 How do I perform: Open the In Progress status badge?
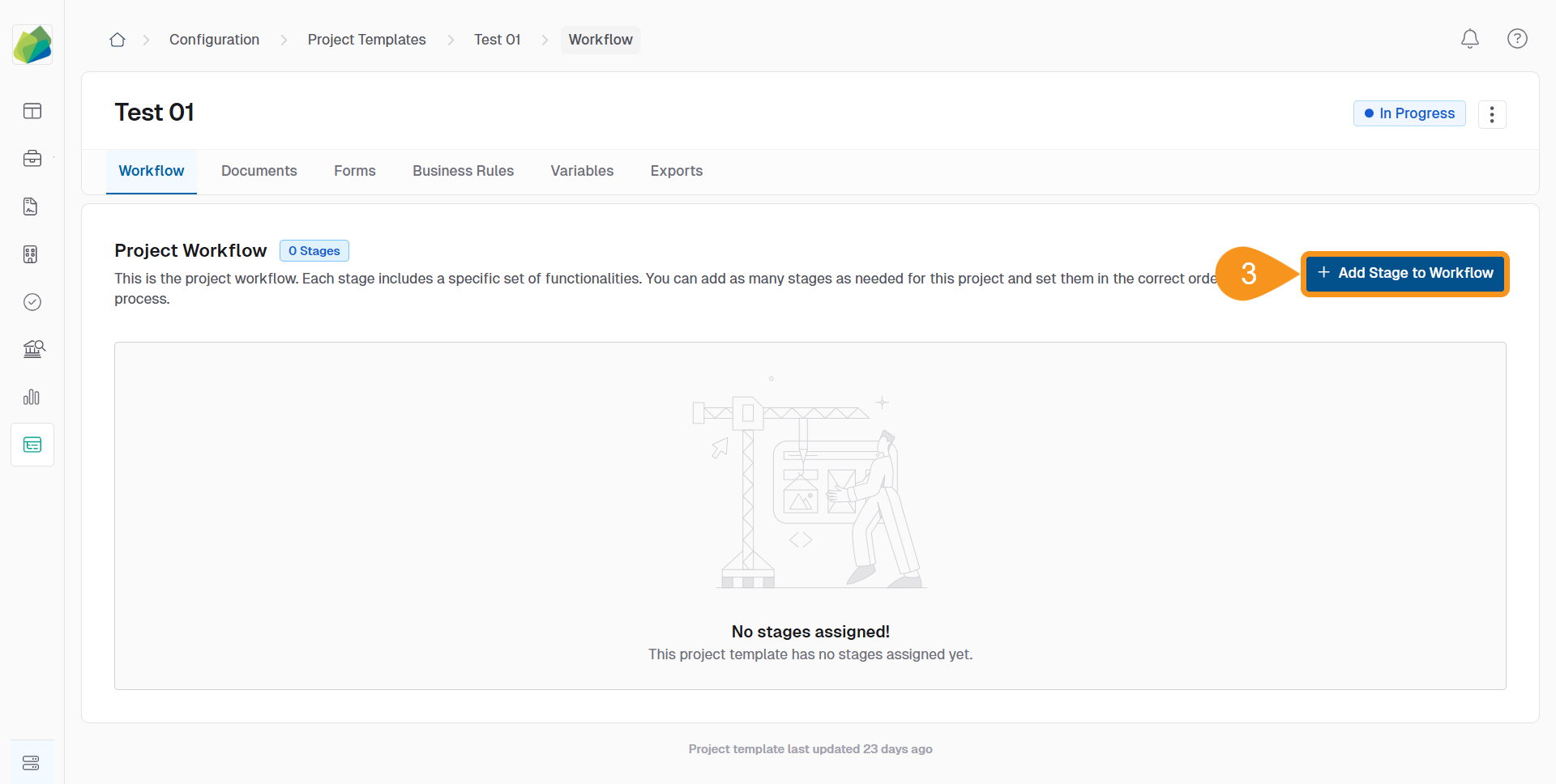click(x=1409, y=113)
